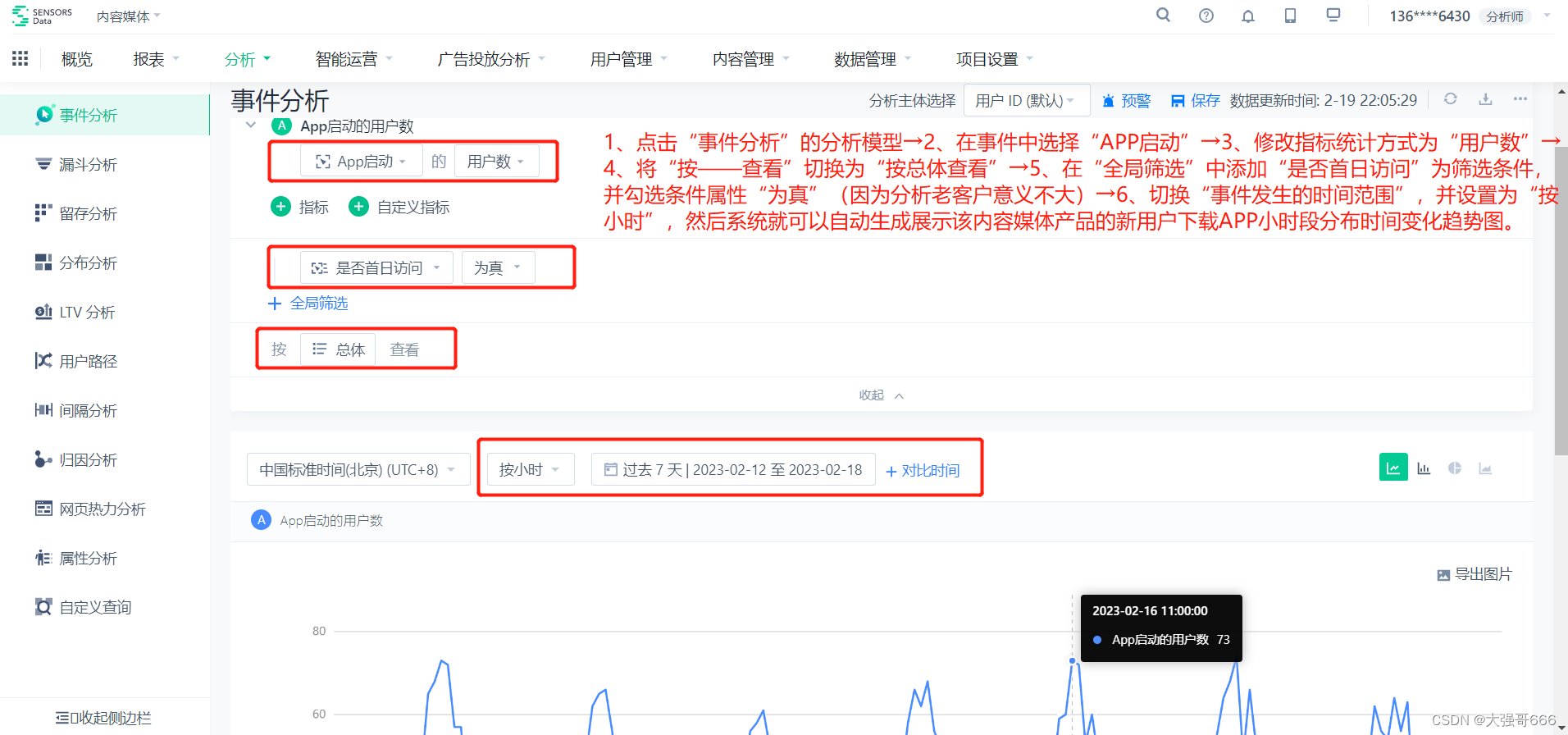Open the 136****6430 account menu
The image size is (1568, 735).
pos(1469,16)
